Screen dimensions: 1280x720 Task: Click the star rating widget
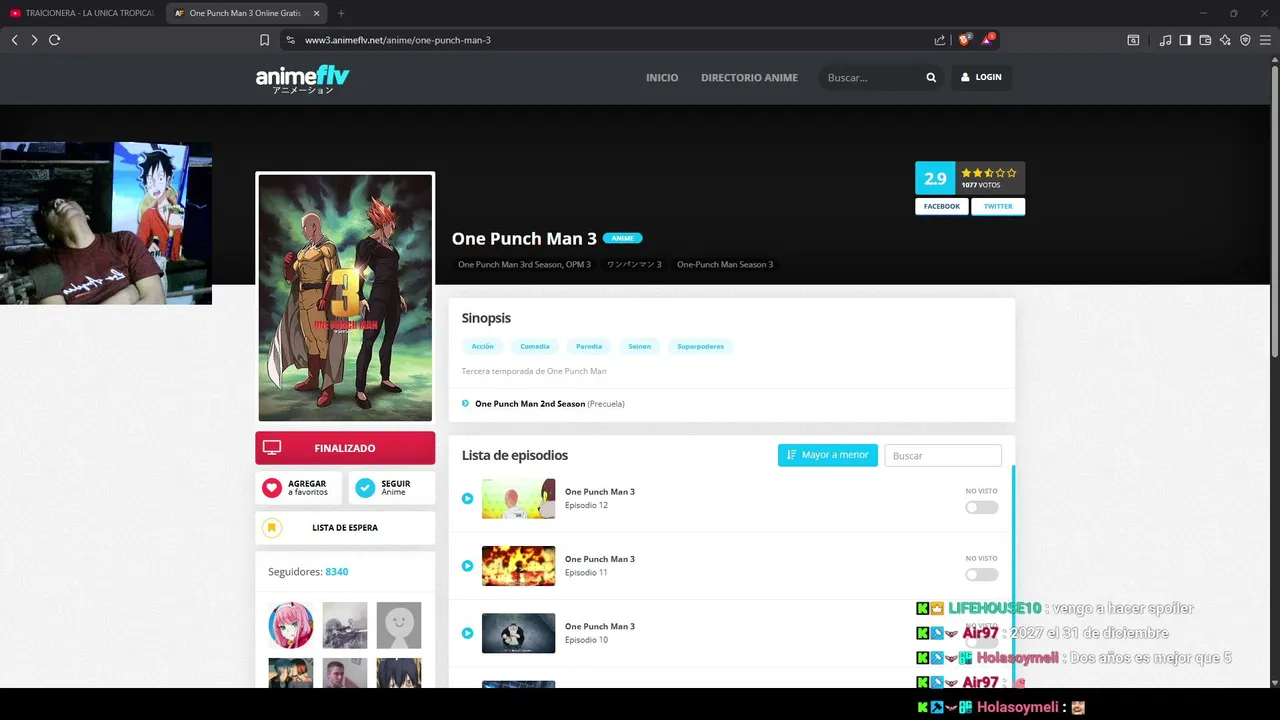[989, 173]
